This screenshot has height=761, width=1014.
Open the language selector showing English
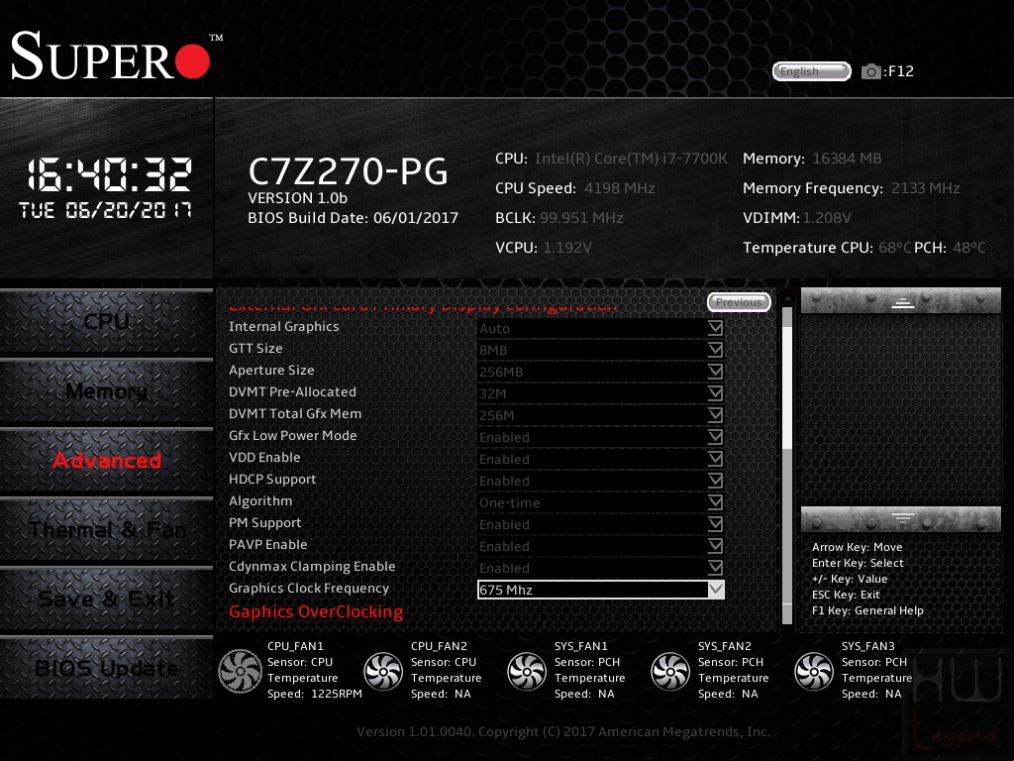click(812, 71)
